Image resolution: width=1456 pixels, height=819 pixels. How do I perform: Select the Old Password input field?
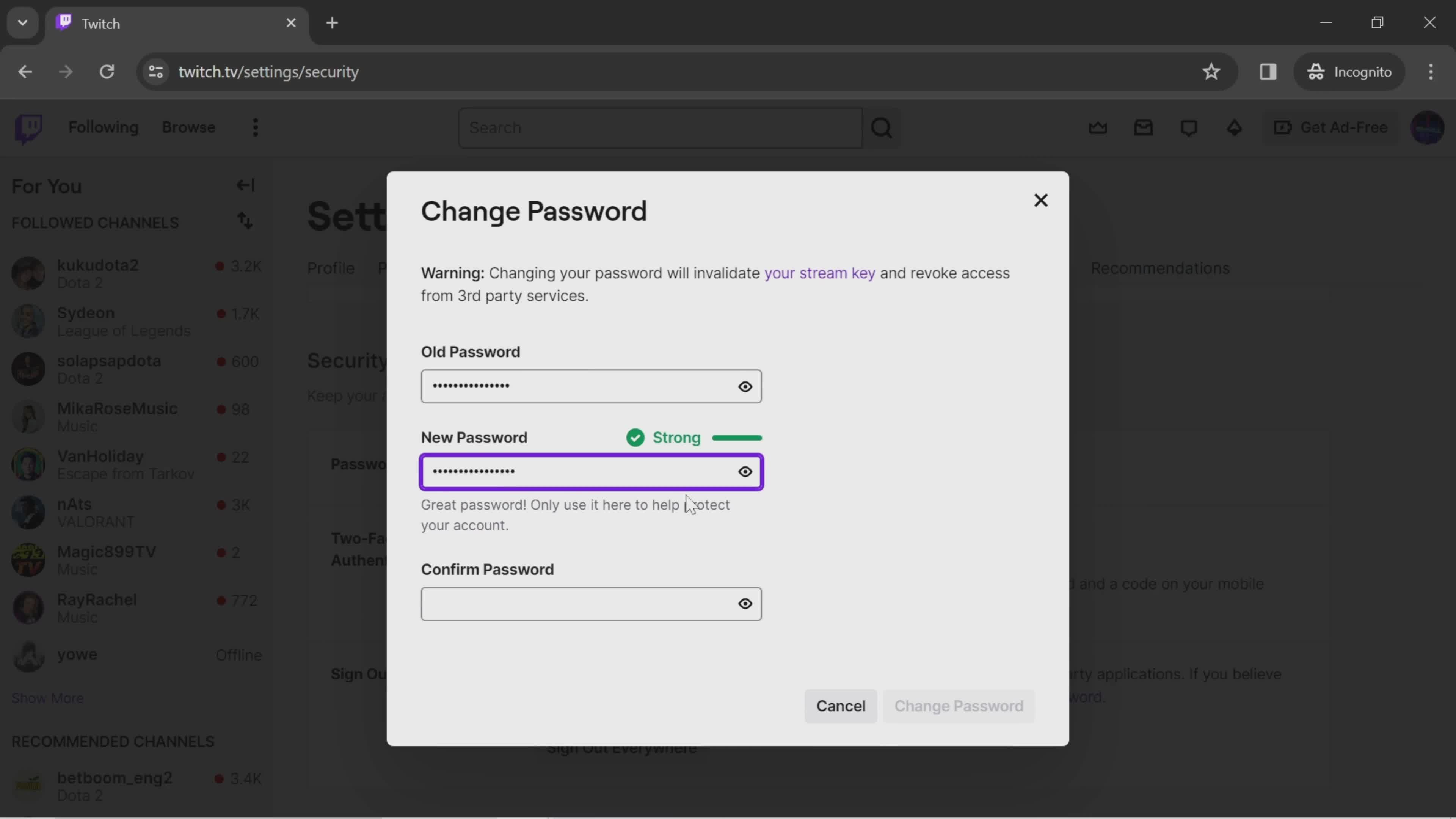click(x=592, y=386)
